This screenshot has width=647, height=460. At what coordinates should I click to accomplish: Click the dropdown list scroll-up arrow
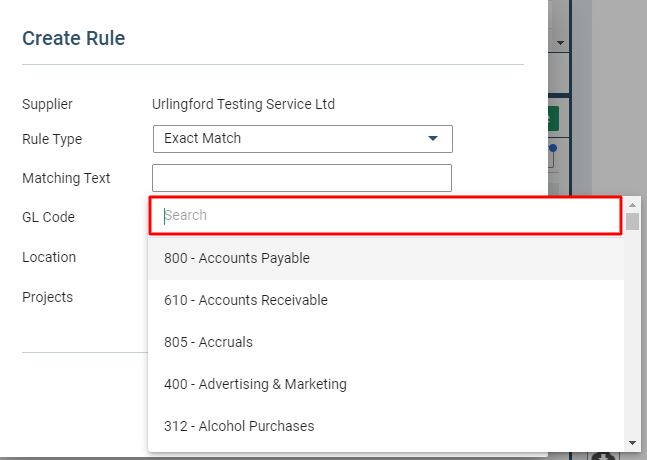coord(632,205)
